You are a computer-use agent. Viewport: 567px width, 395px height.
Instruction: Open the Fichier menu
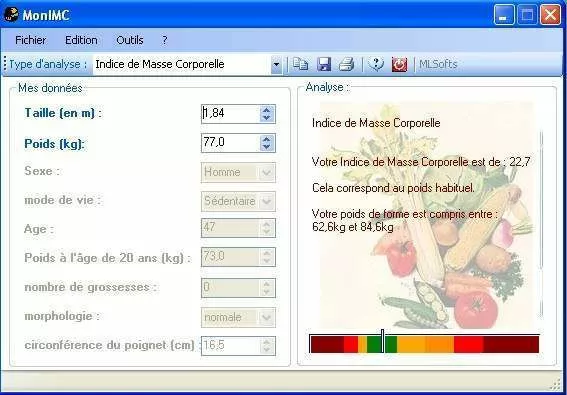[30, 40]
